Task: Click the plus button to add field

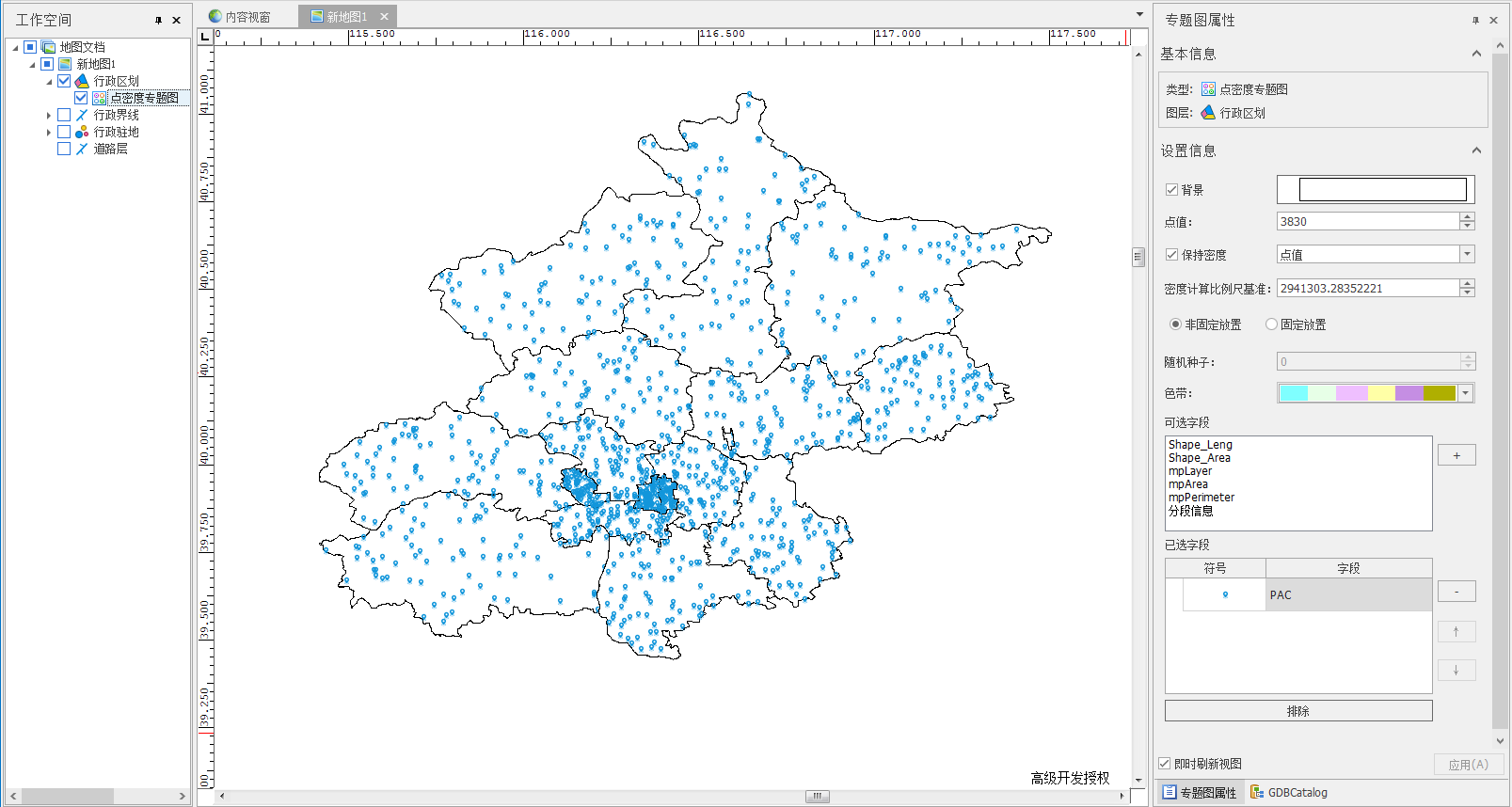Action: pyautogui.click(x=1456, y=455)
